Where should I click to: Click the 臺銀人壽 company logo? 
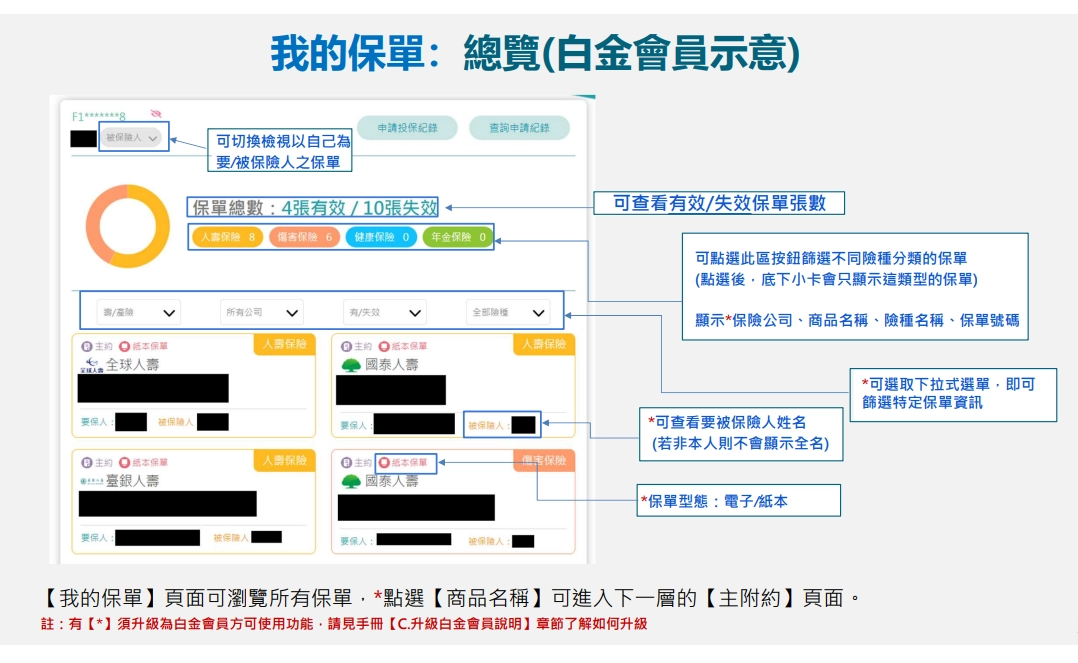[91, 481]
